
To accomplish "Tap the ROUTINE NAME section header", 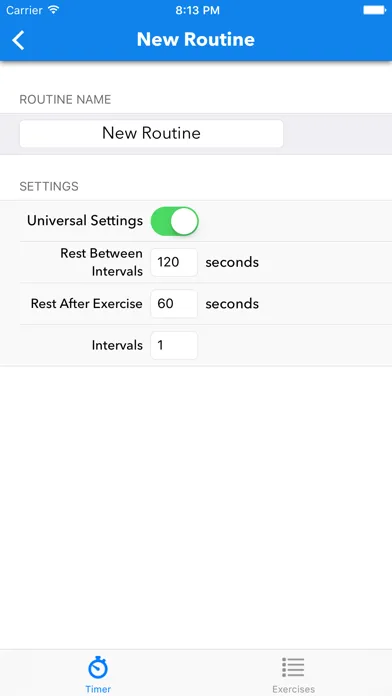I will tap(65, 99).
